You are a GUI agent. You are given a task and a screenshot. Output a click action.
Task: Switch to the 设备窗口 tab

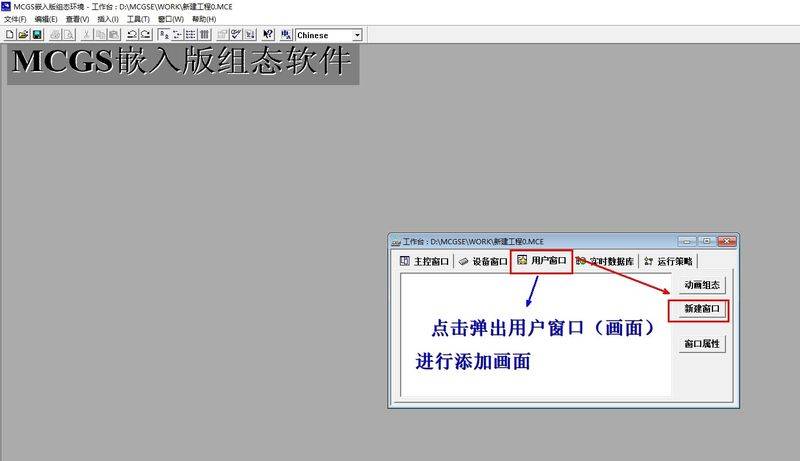coord(483,261)
